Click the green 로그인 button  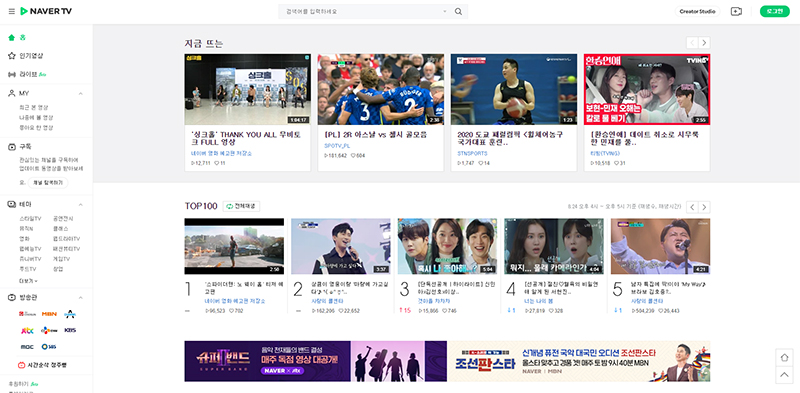coord(774,11)
